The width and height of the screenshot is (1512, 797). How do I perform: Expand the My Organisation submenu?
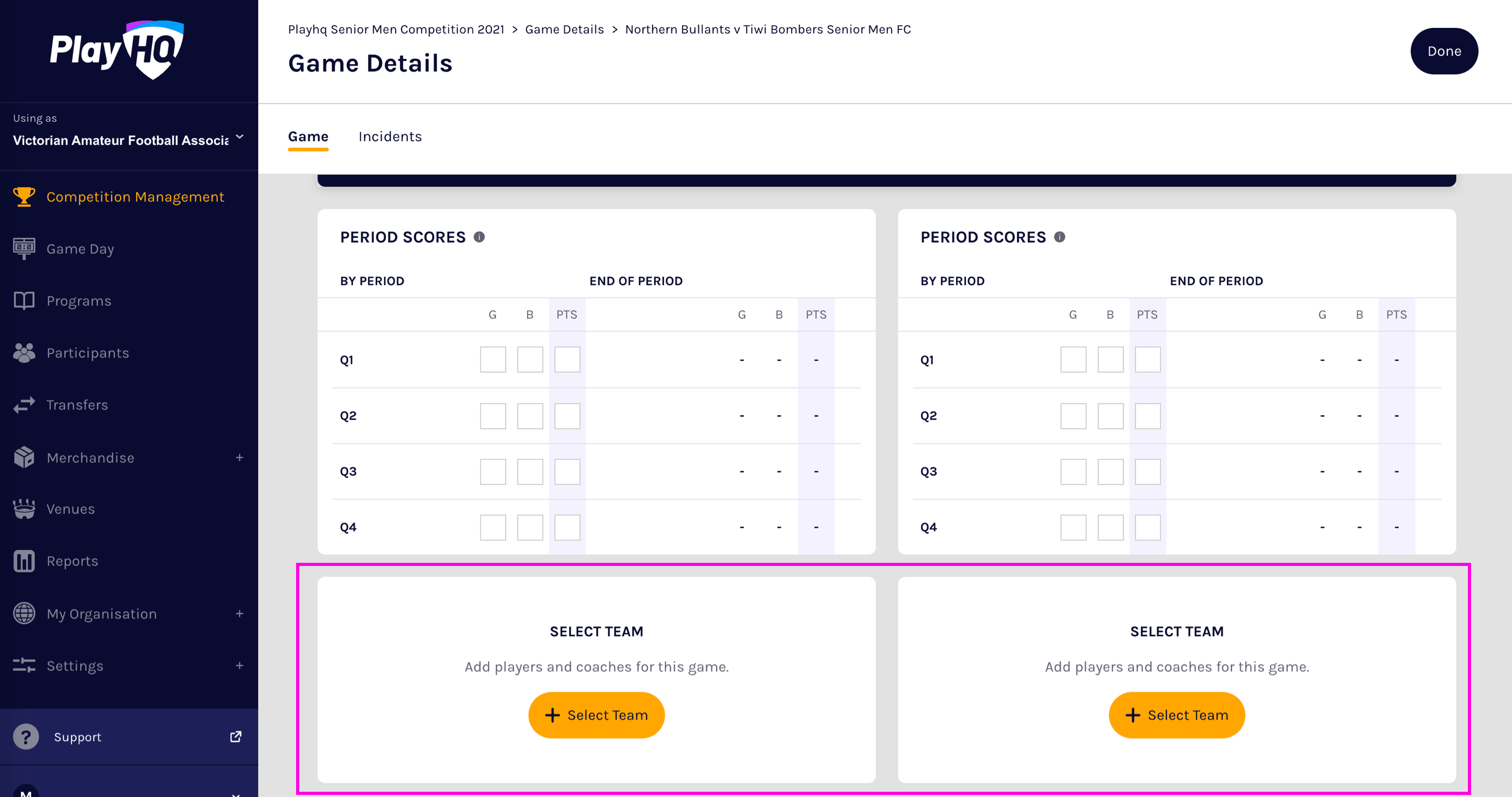[x=239, y=613]
